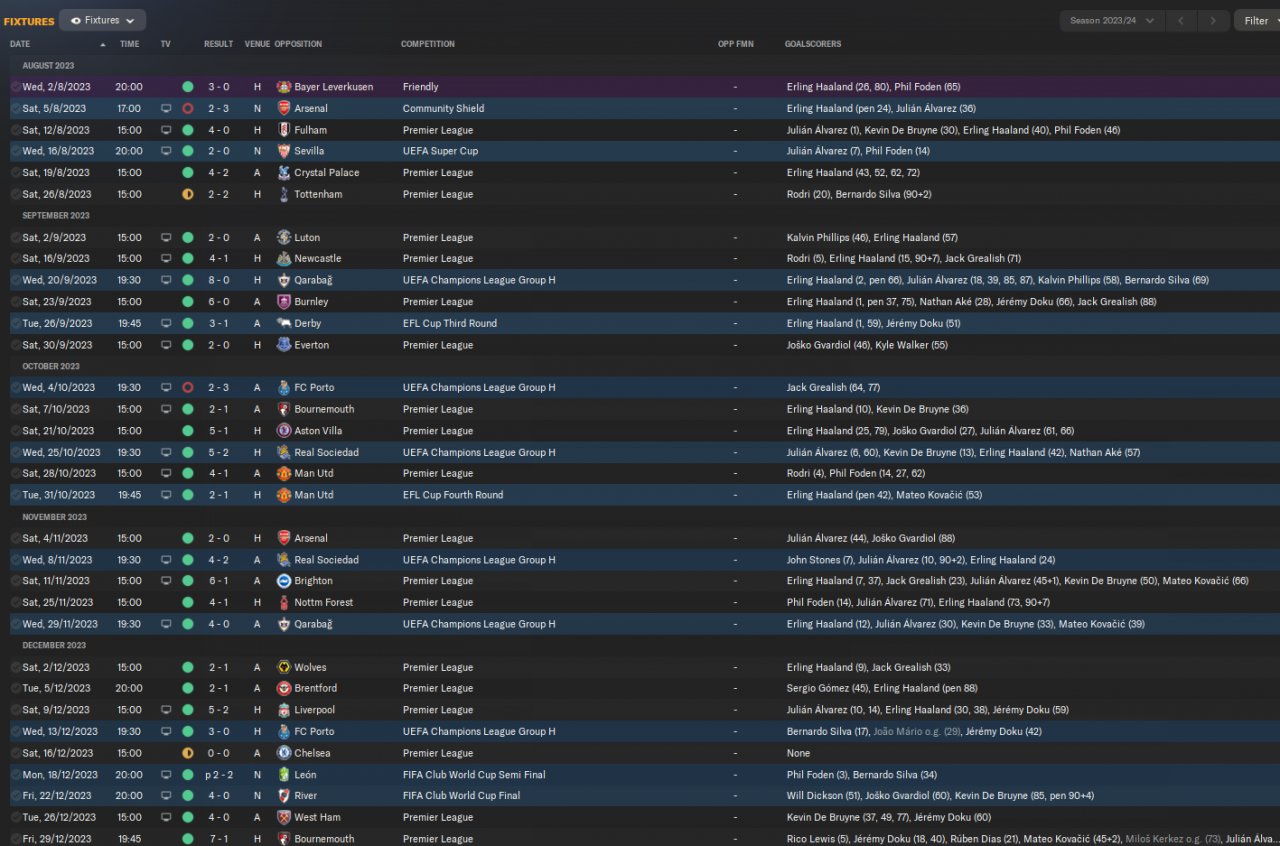
Task: Click the Brighton club badge
Action: [284, 581]
